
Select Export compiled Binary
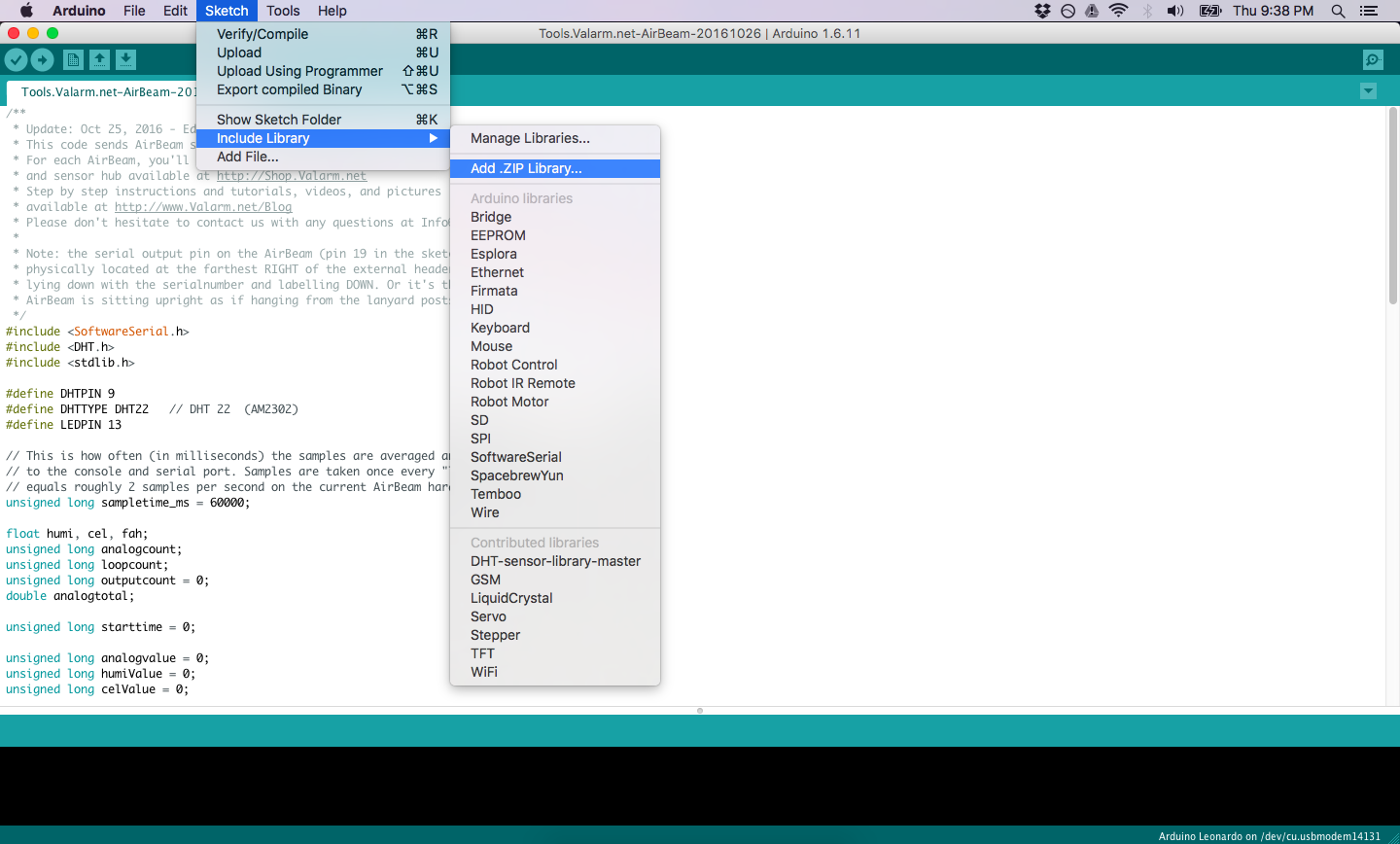click(x=323, y=89)
